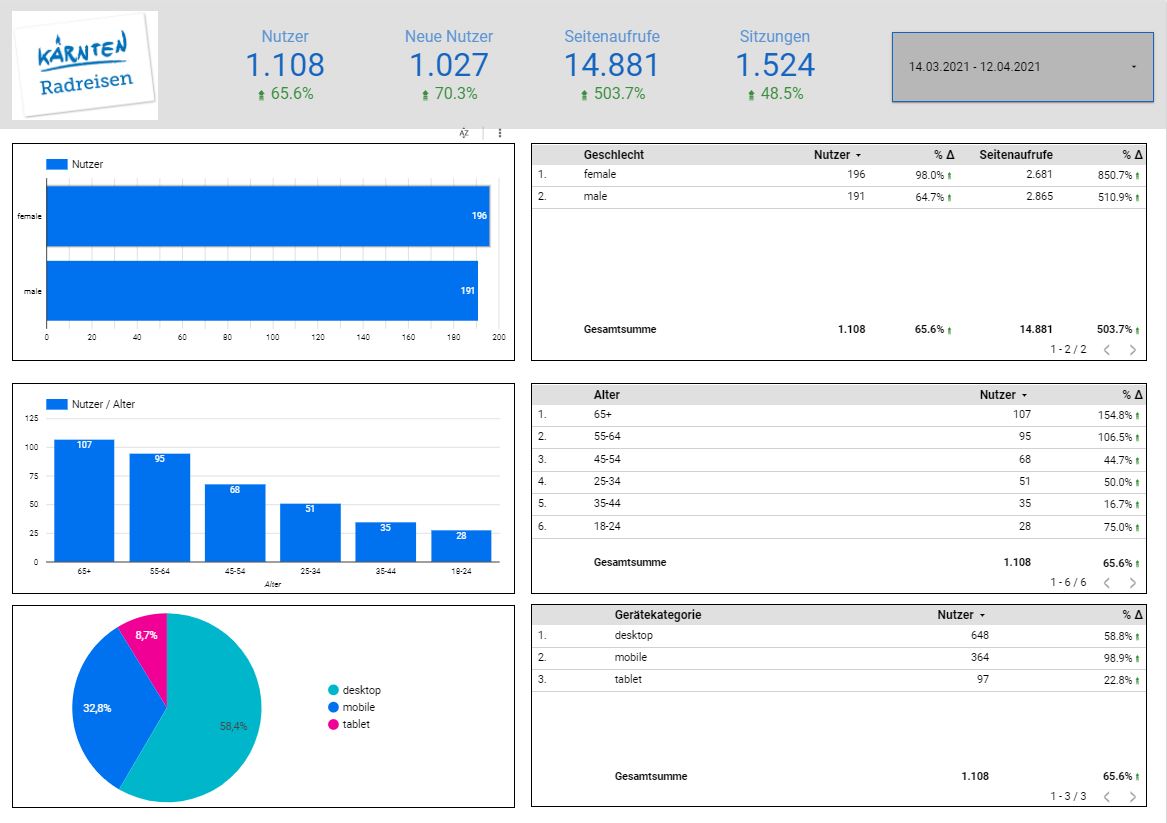Click next page arrow in Alter table
The image size is (1167, 823).
pyautogui.click(x=1132, y=582)
